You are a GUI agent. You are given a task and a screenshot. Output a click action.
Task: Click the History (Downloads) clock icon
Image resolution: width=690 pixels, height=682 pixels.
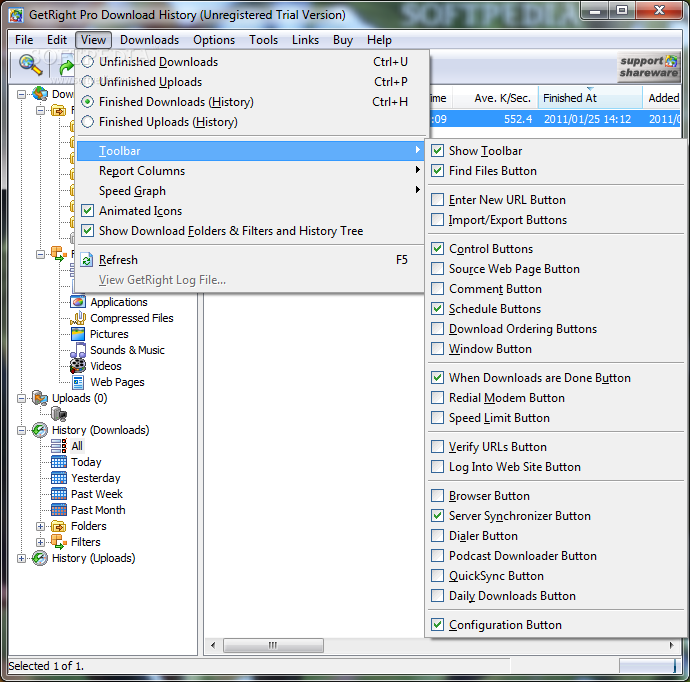[x=40, y=430]
